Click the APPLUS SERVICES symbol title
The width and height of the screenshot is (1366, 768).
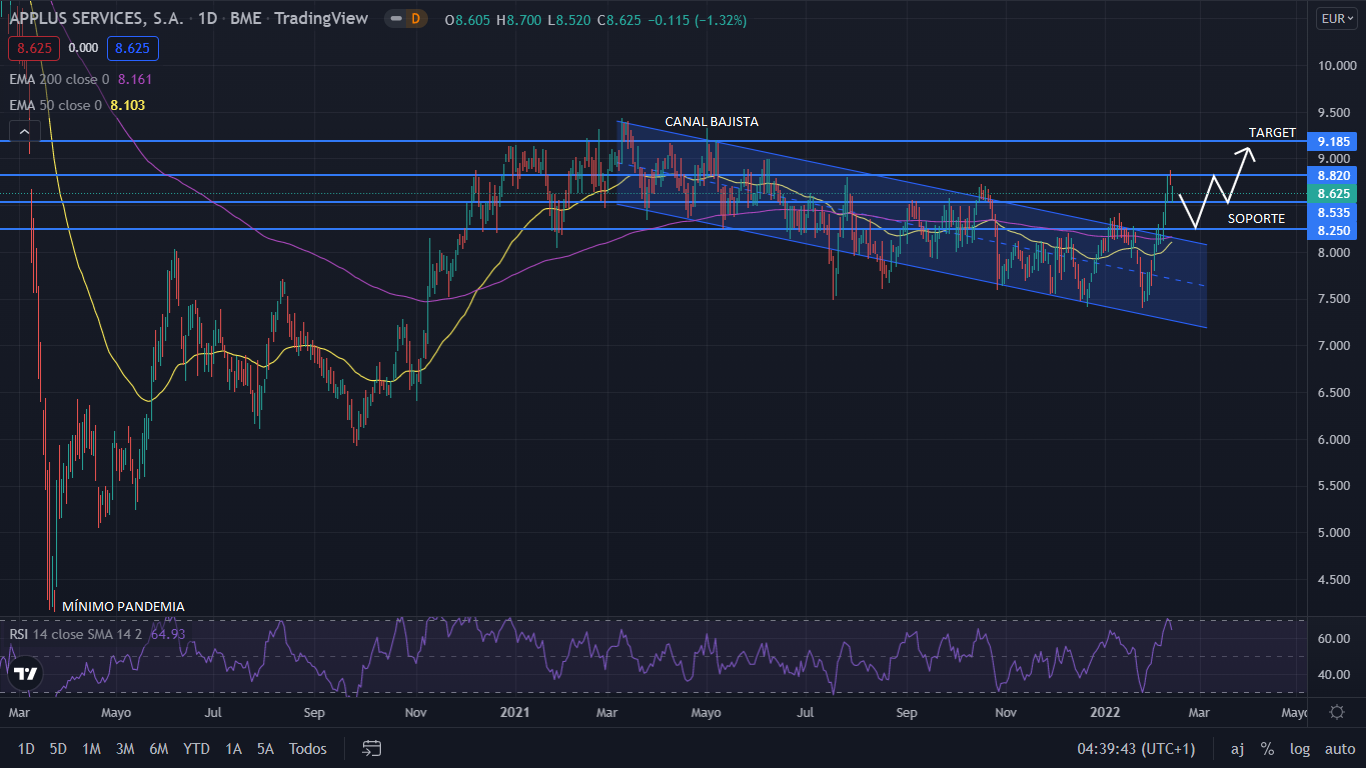(x=96, y=19)
